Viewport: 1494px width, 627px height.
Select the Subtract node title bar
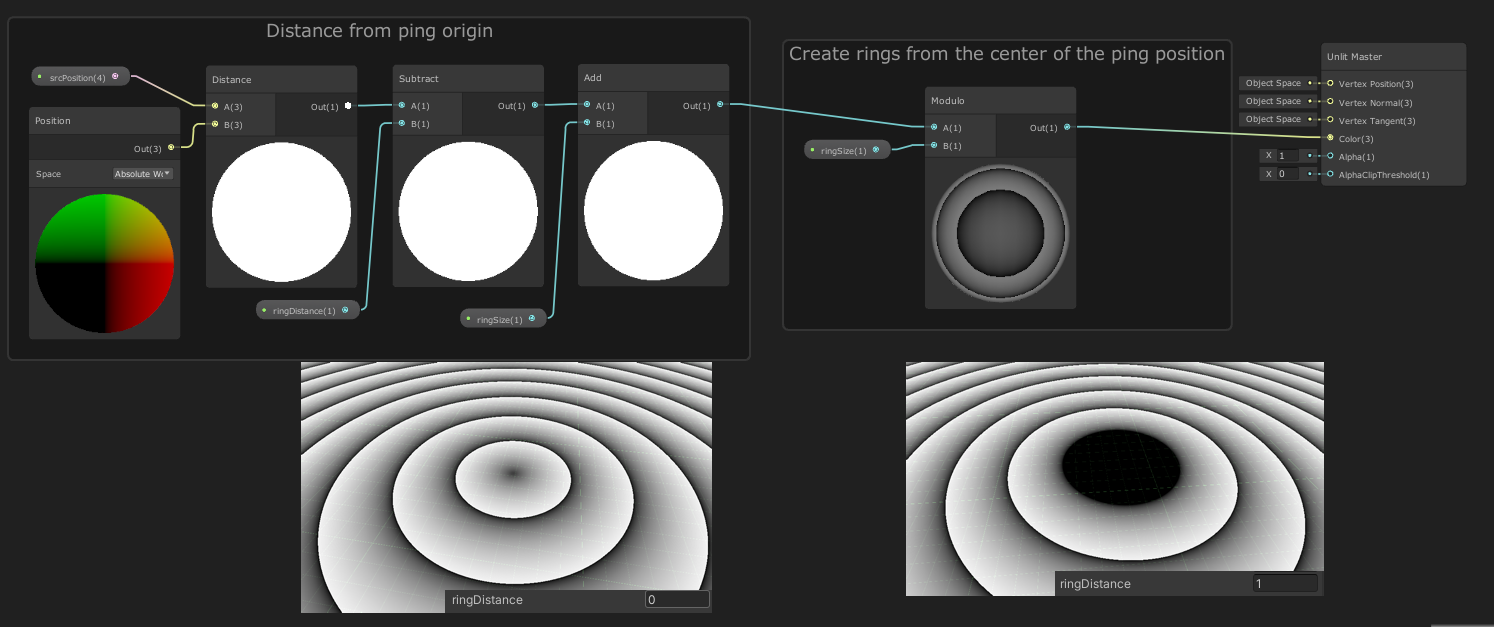(468, 78)
